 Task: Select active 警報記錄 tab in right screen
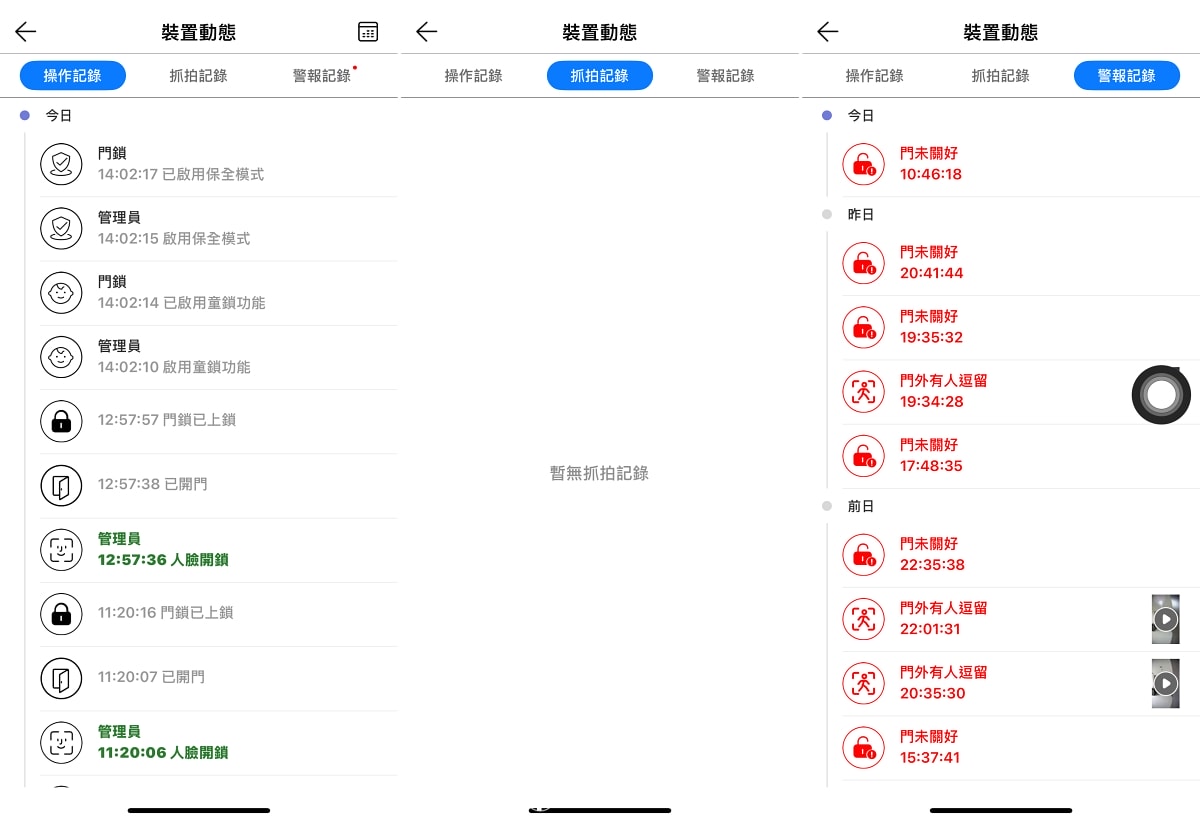pyautogui.click(x=1127, y=76)
